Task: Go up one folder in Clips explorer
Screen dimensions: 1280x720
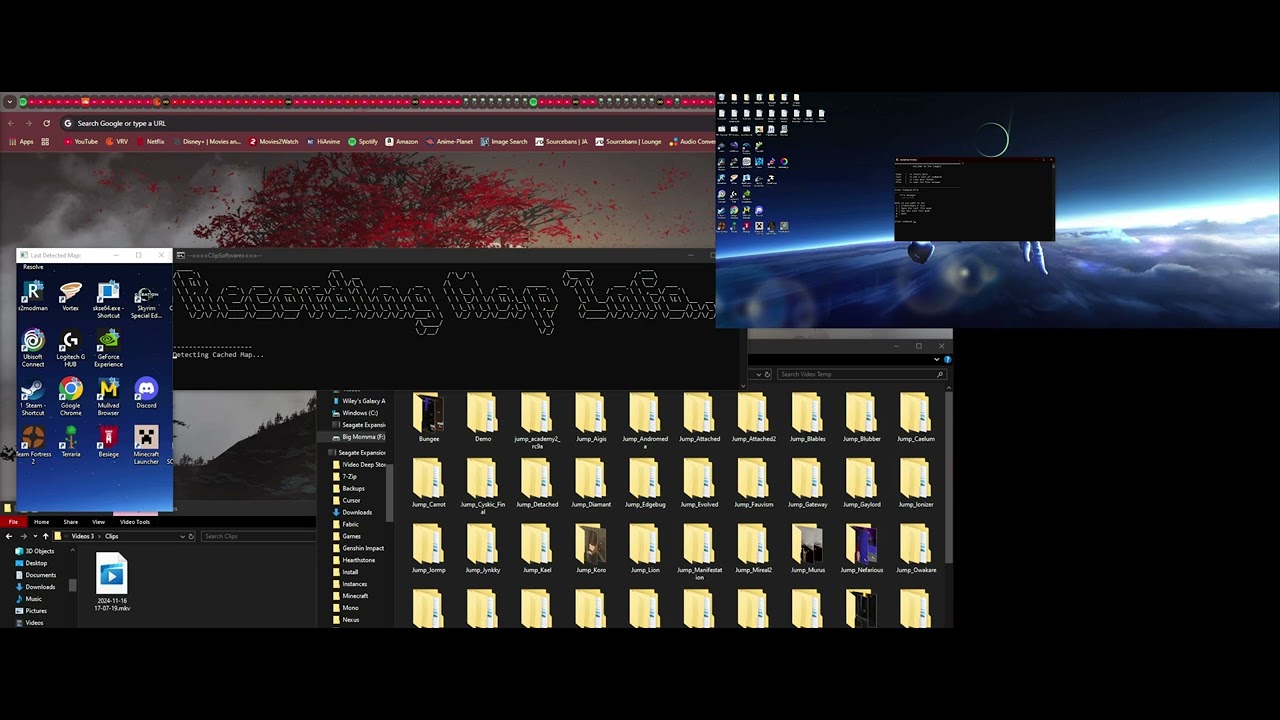Action: (45, 537)
